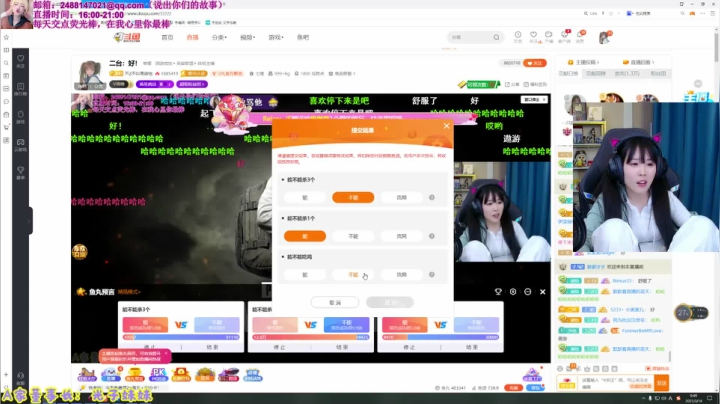Click the greyed submit button in the dialog

[x=390, y=303]
